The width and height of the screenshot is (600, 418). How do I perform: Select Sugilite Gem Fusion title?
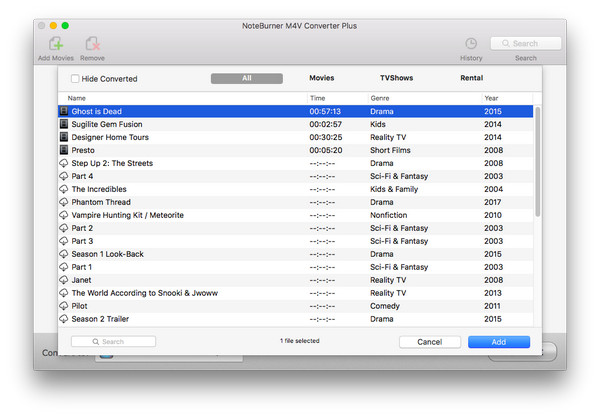(107, 124)
